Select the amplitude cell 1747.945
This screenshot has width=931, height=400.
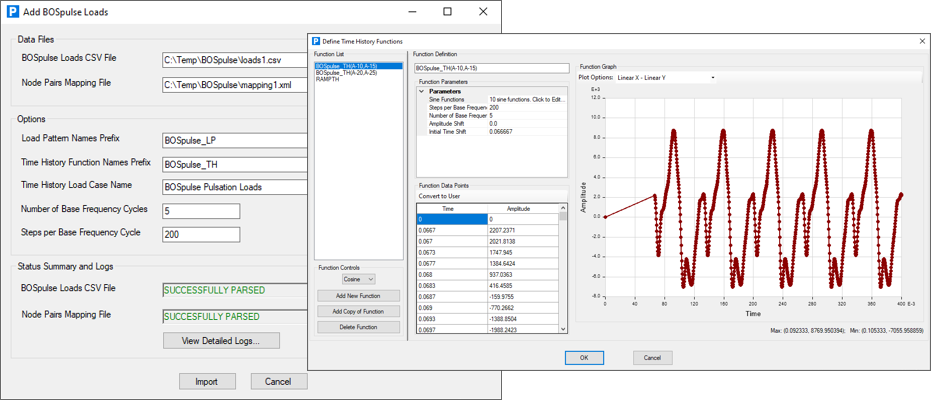[523, 252]
